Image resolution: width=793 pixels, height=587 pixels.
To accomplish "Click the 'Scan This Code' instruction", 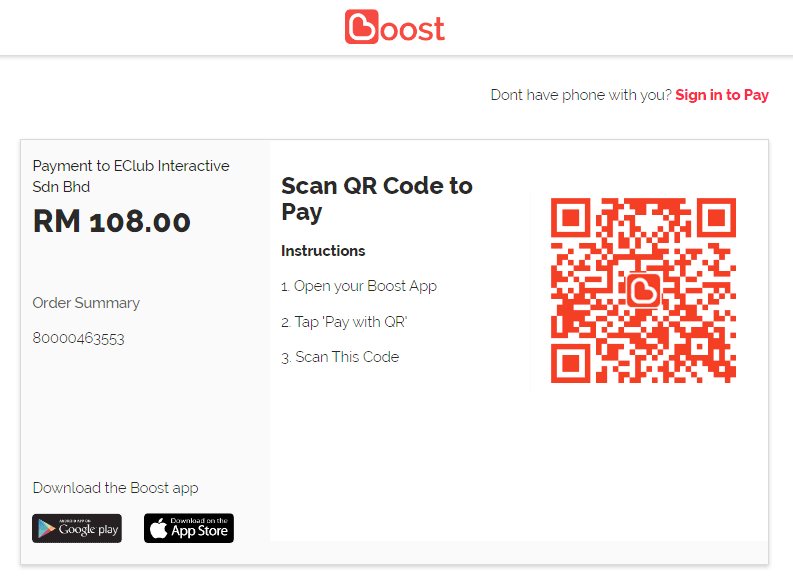I will 341,357.
